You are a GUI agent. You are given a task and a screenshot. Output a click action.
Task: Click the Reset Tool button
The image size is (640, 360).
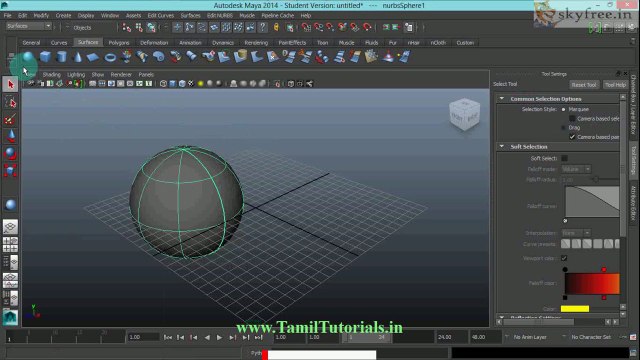click(x=584, y=85)
